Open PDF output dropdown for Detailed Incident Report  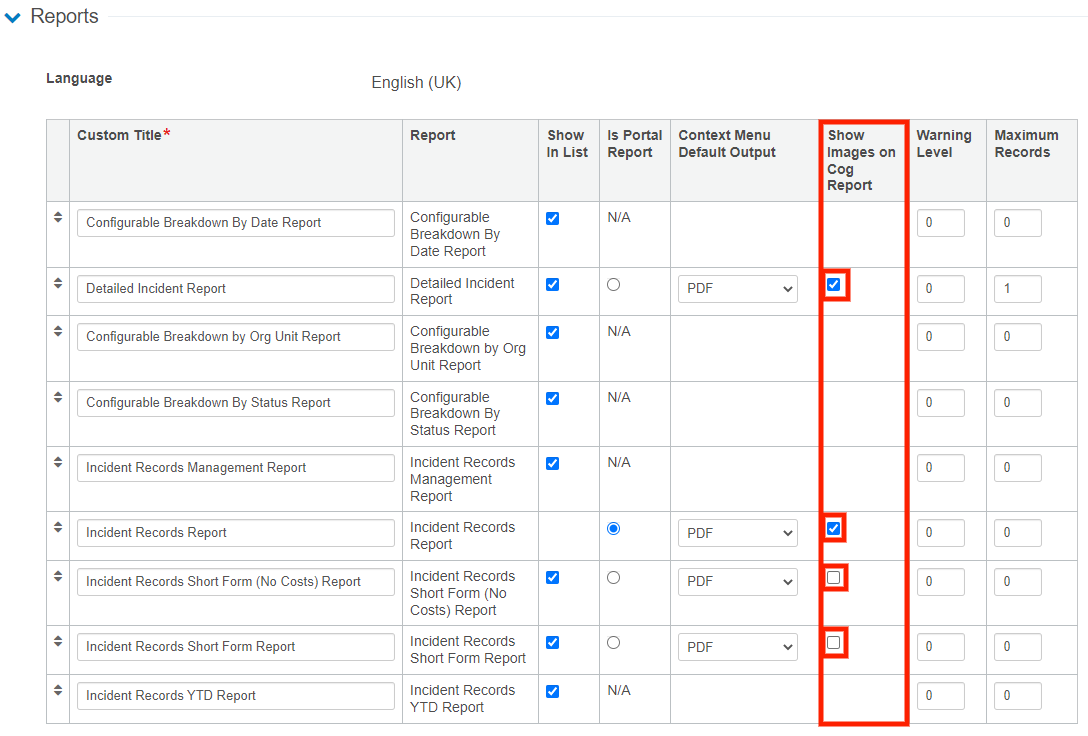738,290
